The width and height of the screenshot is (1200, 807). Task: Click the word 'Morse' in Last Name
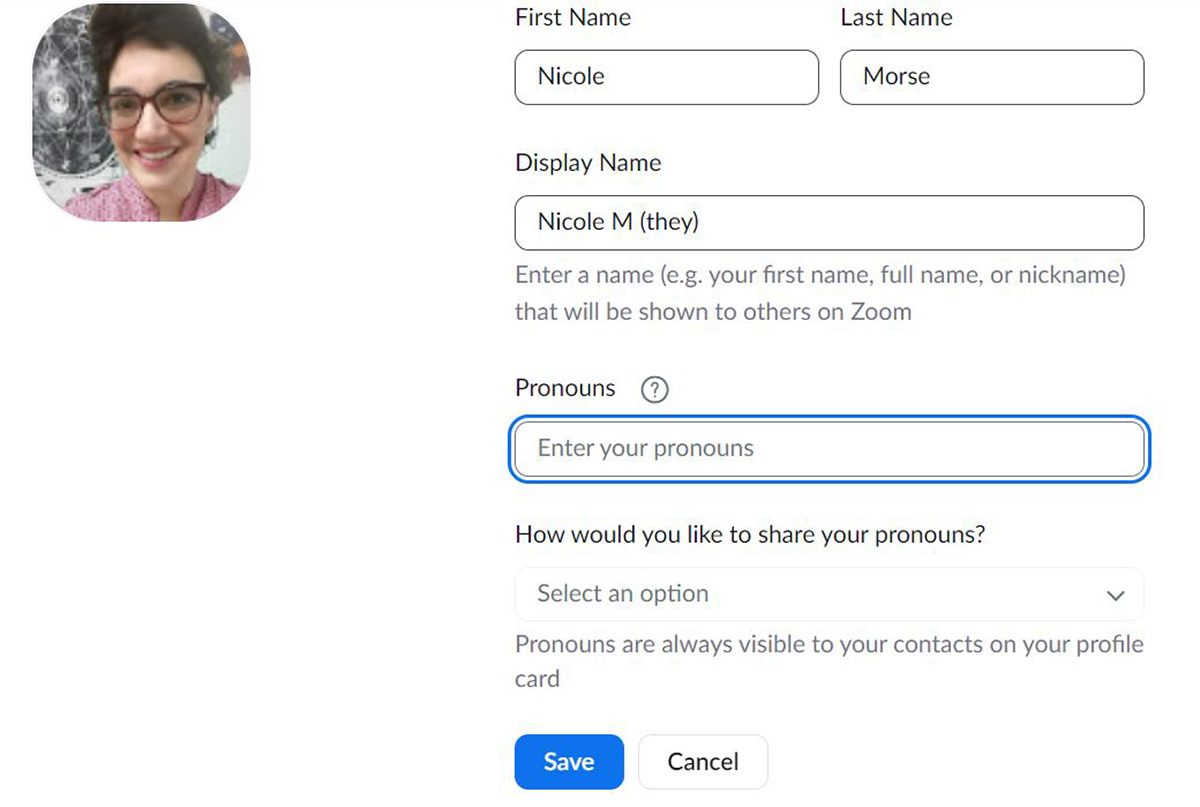[x=897, y=77]
